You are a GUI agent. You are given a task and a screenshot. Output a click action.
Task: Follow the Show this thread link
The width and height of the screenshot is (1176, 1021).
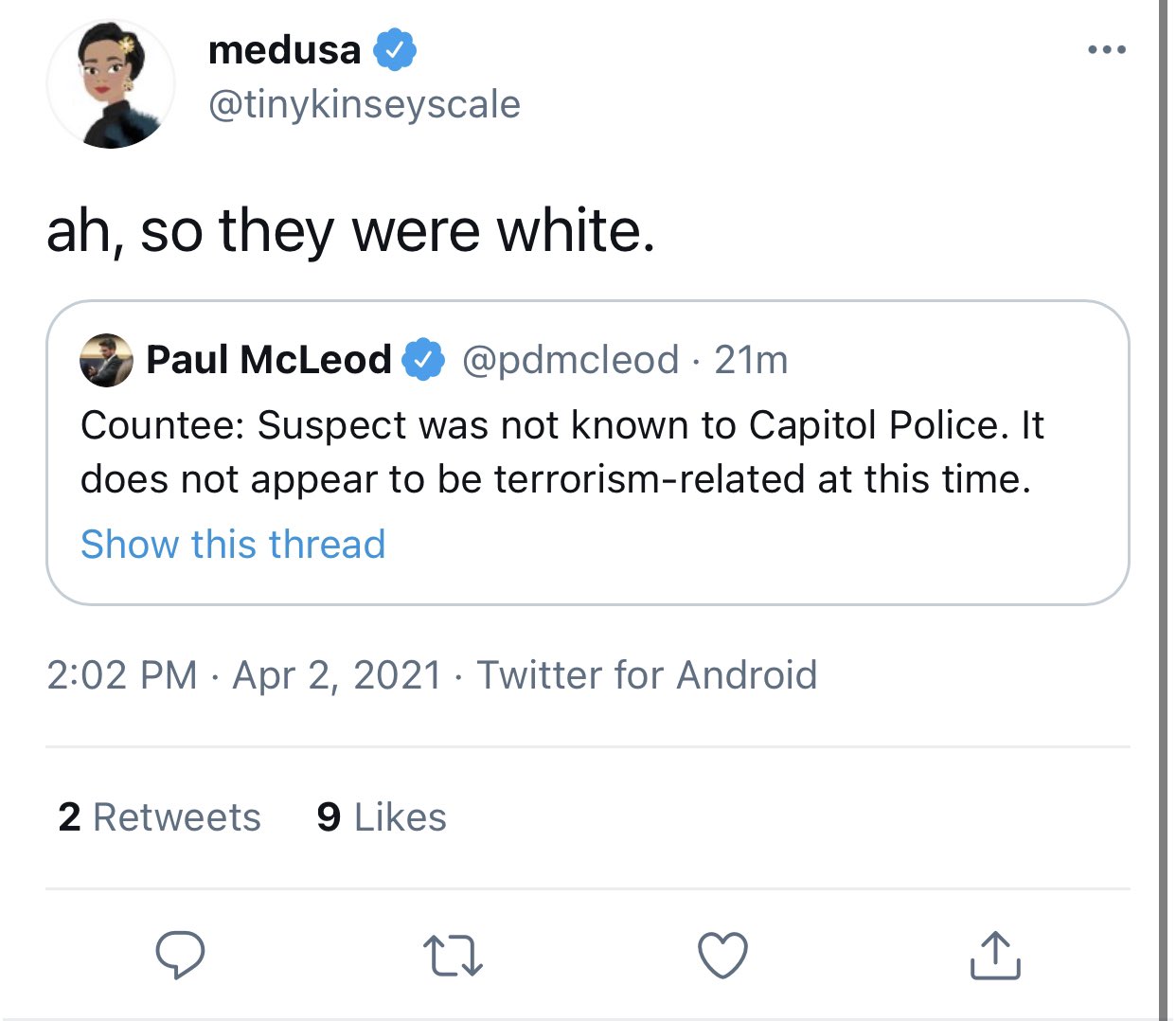(233, 545)
